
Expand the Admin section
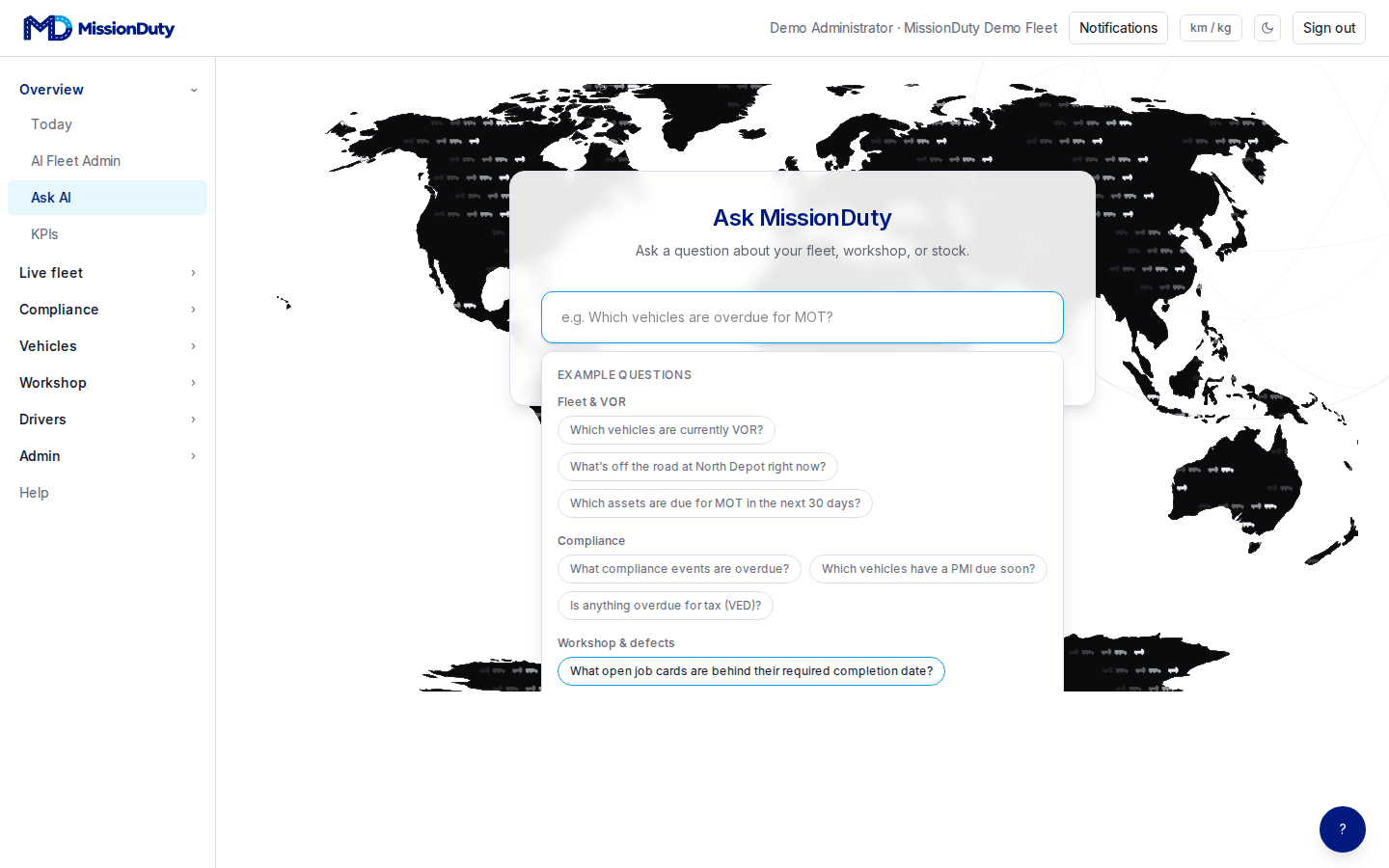[x=107, y=456]
